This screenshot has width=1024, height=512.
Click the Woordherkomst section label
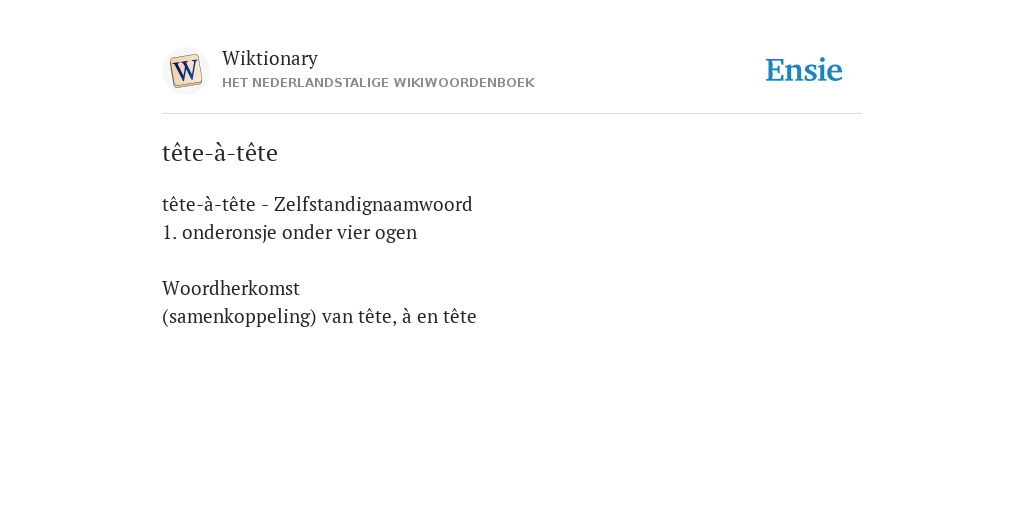coord(231,289)
